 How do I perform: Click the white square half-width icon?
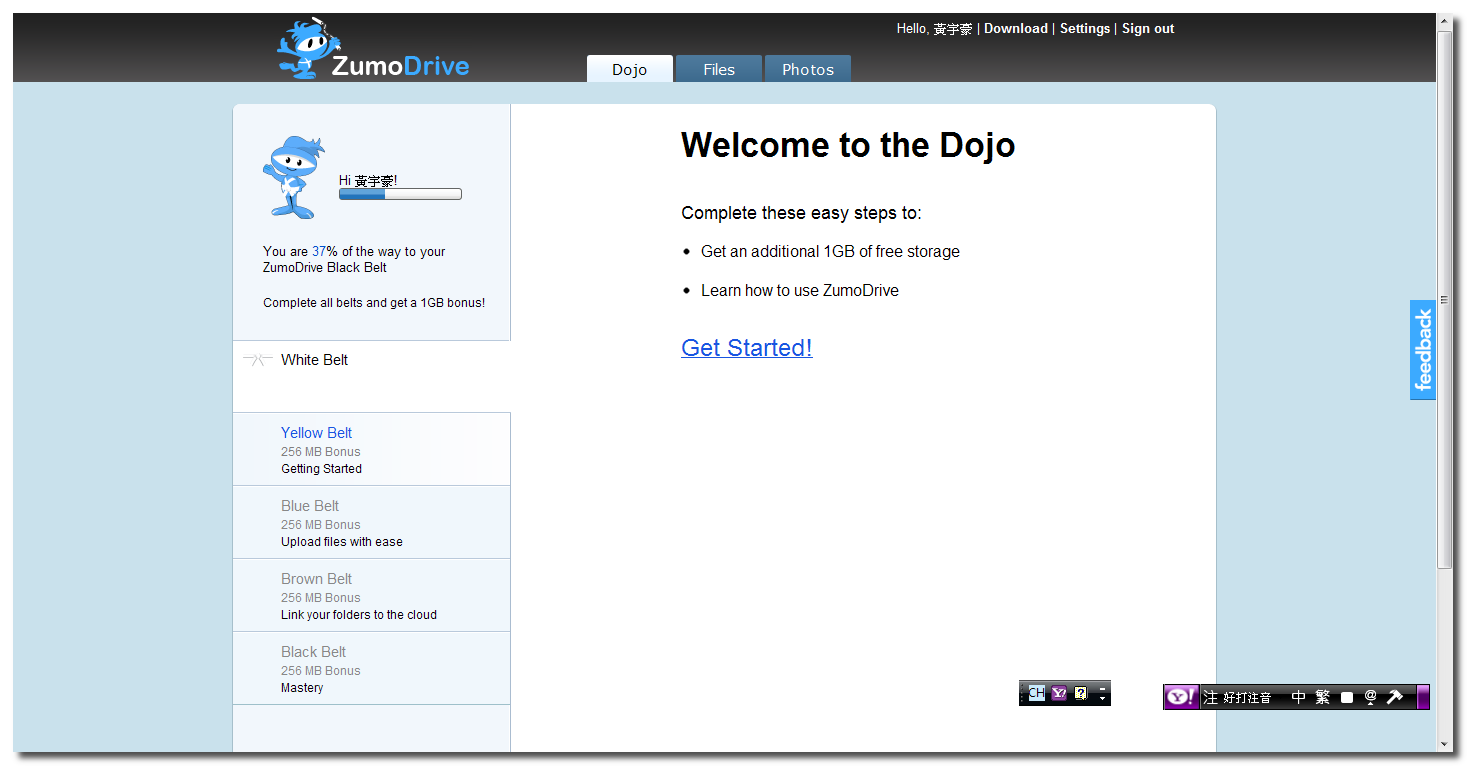point(1347,698)
